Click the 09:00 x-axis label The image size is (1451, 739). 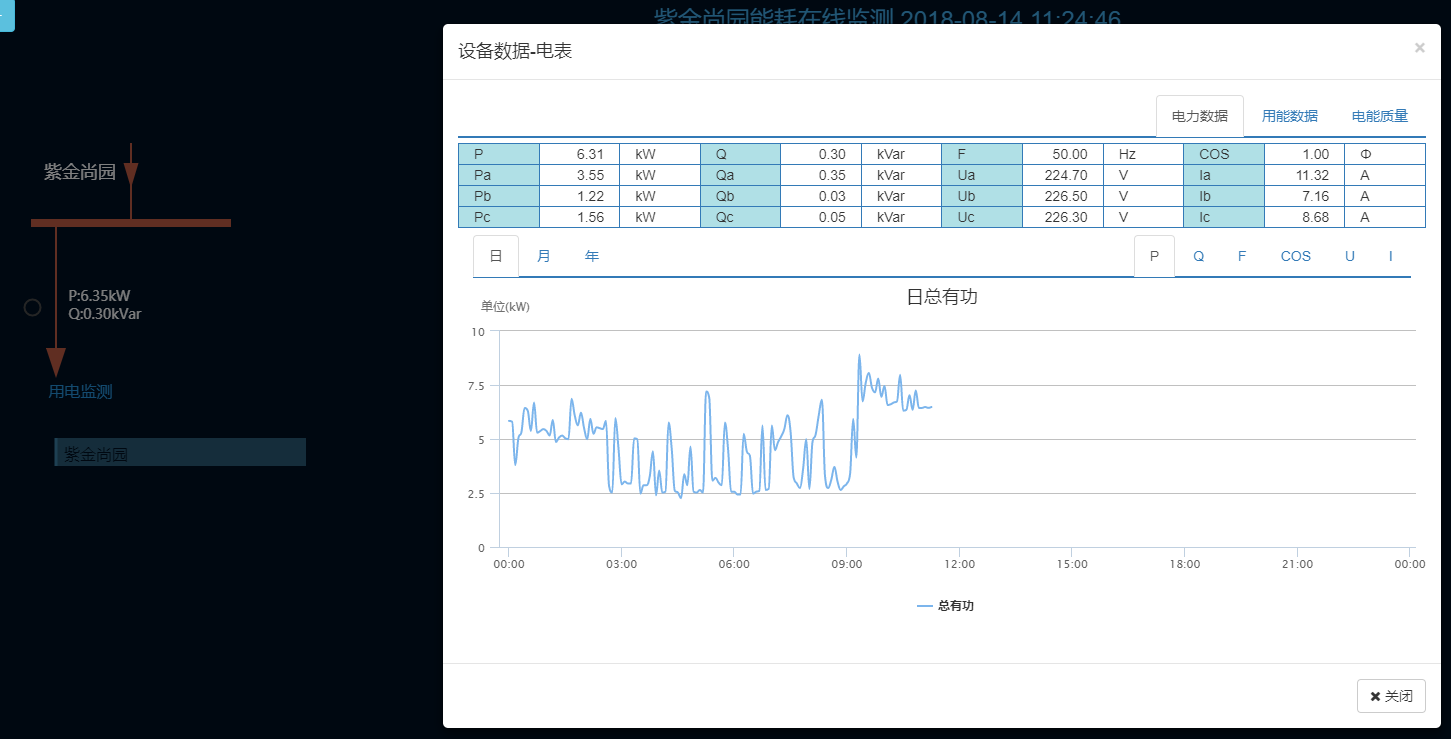coord(846,564)
